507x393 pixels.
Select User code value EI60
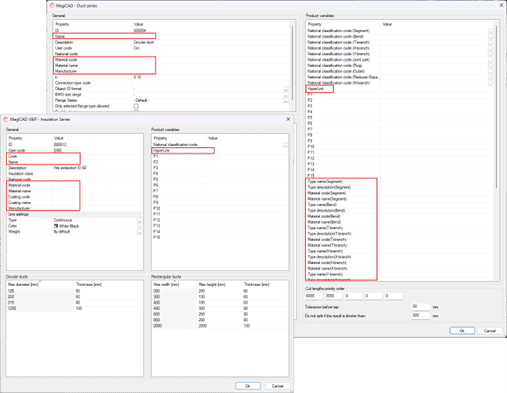pyautogui.click(x=58, y=150)
